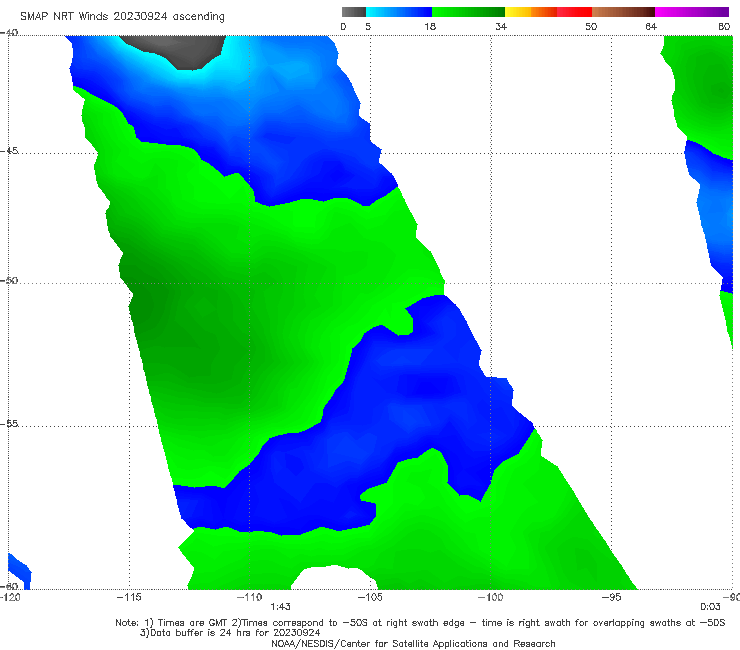Click the latitude label '-55'

[x=9, y=424]
